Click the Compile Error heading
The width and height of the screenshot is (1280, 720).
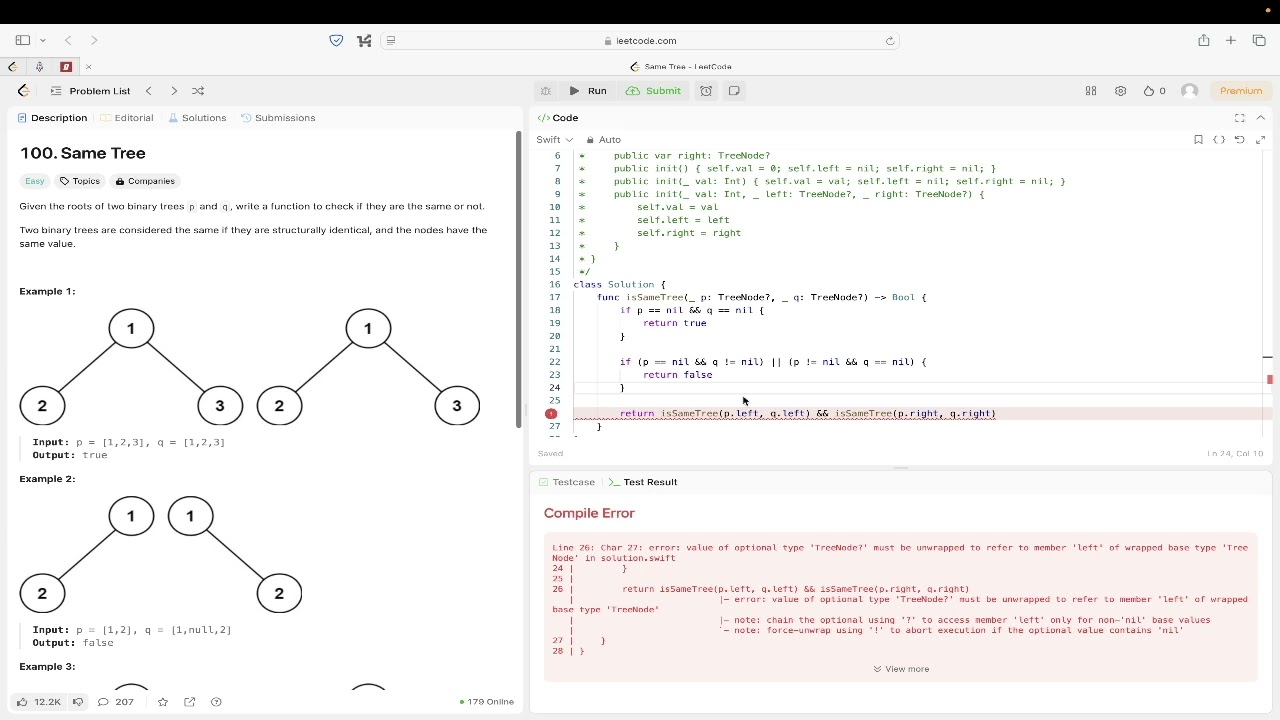click(589, 513)
